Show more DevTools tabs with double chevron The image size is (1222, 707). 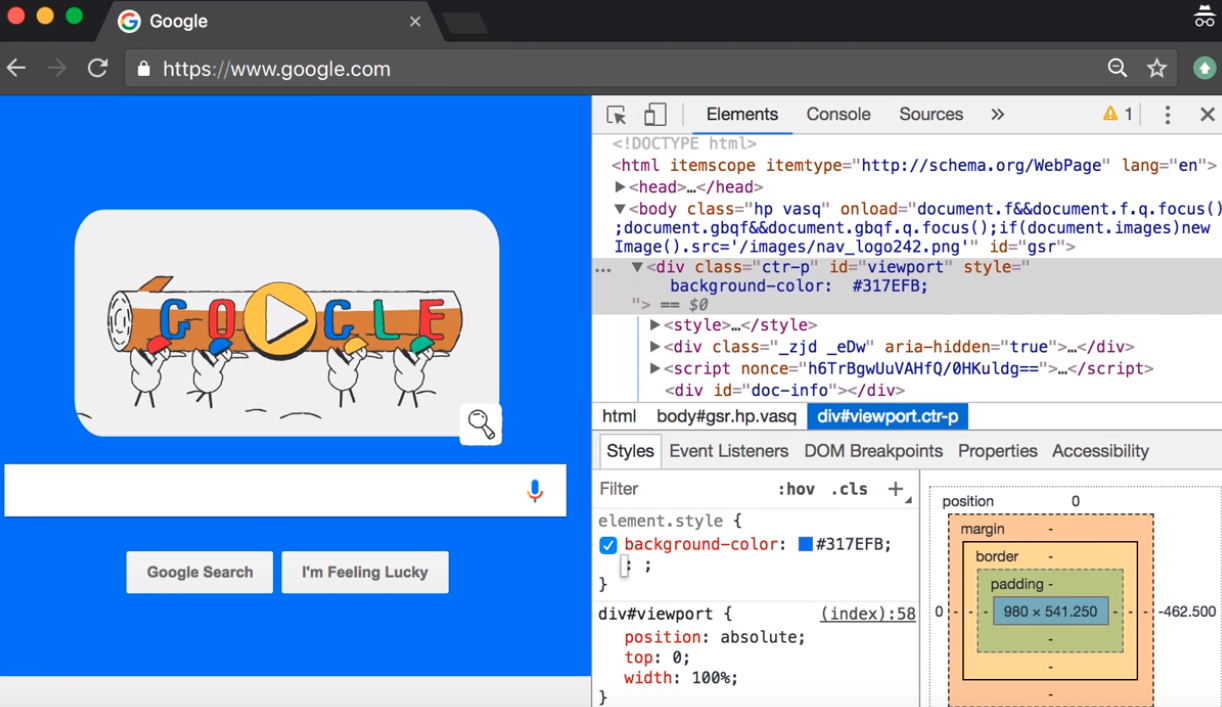(997, 114)
